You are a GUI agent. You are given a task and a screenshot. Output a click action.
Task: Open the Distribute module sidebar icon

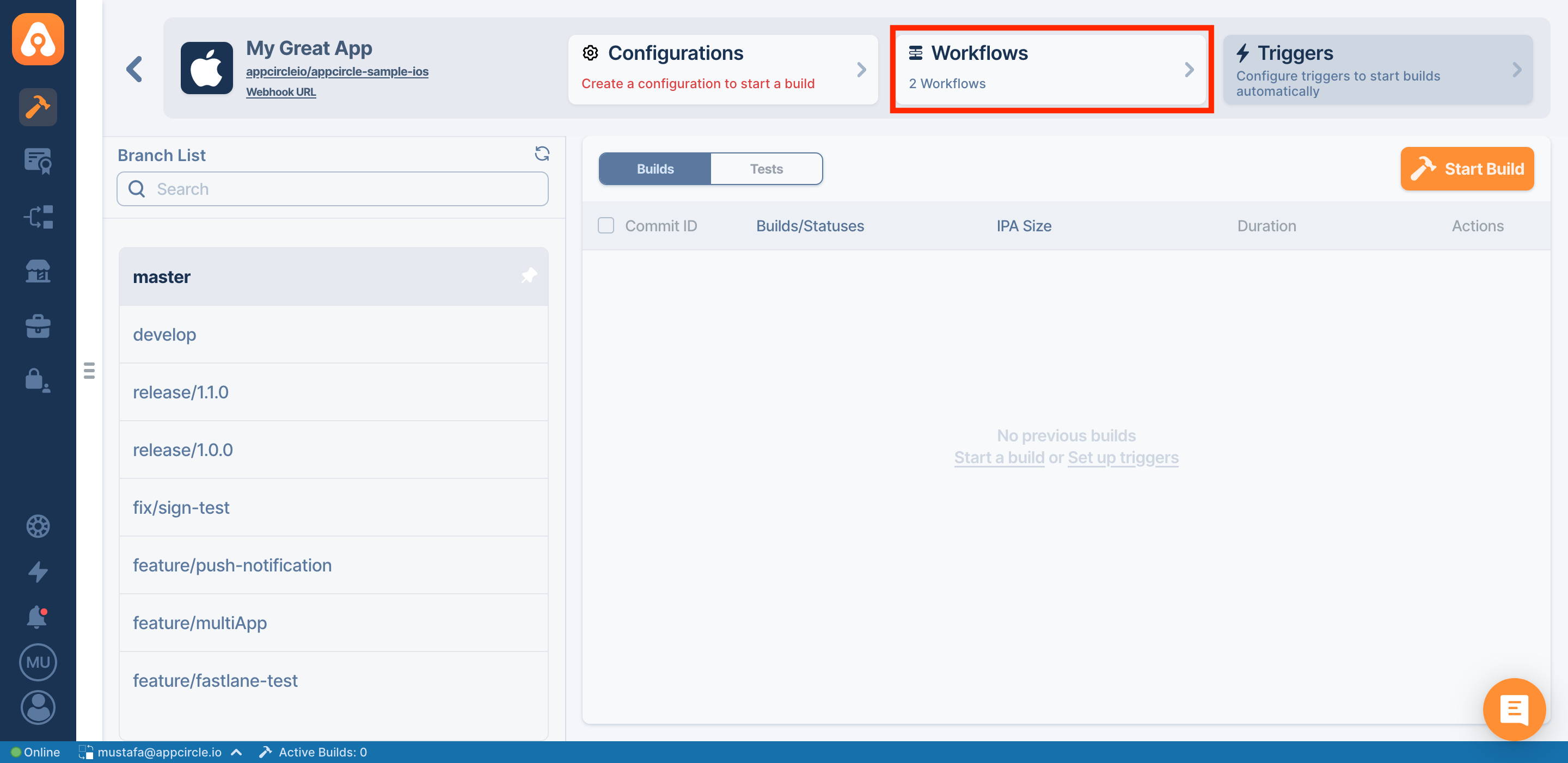[x=38, y=217]
